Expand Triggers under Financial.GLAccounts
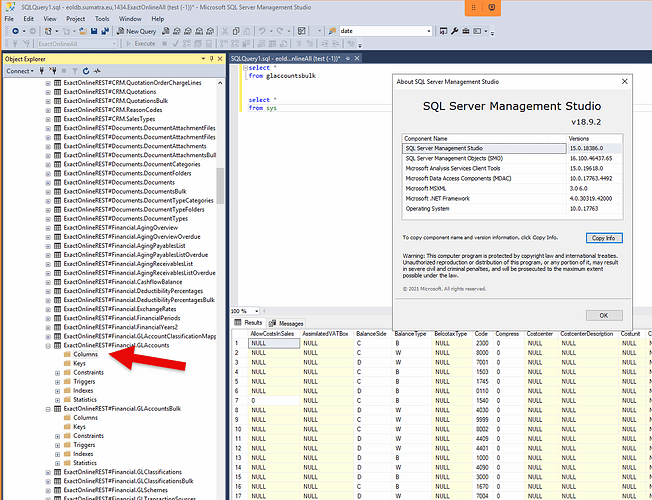The height and width of the screenshot is (500, 652). click(x=58, y=382)
